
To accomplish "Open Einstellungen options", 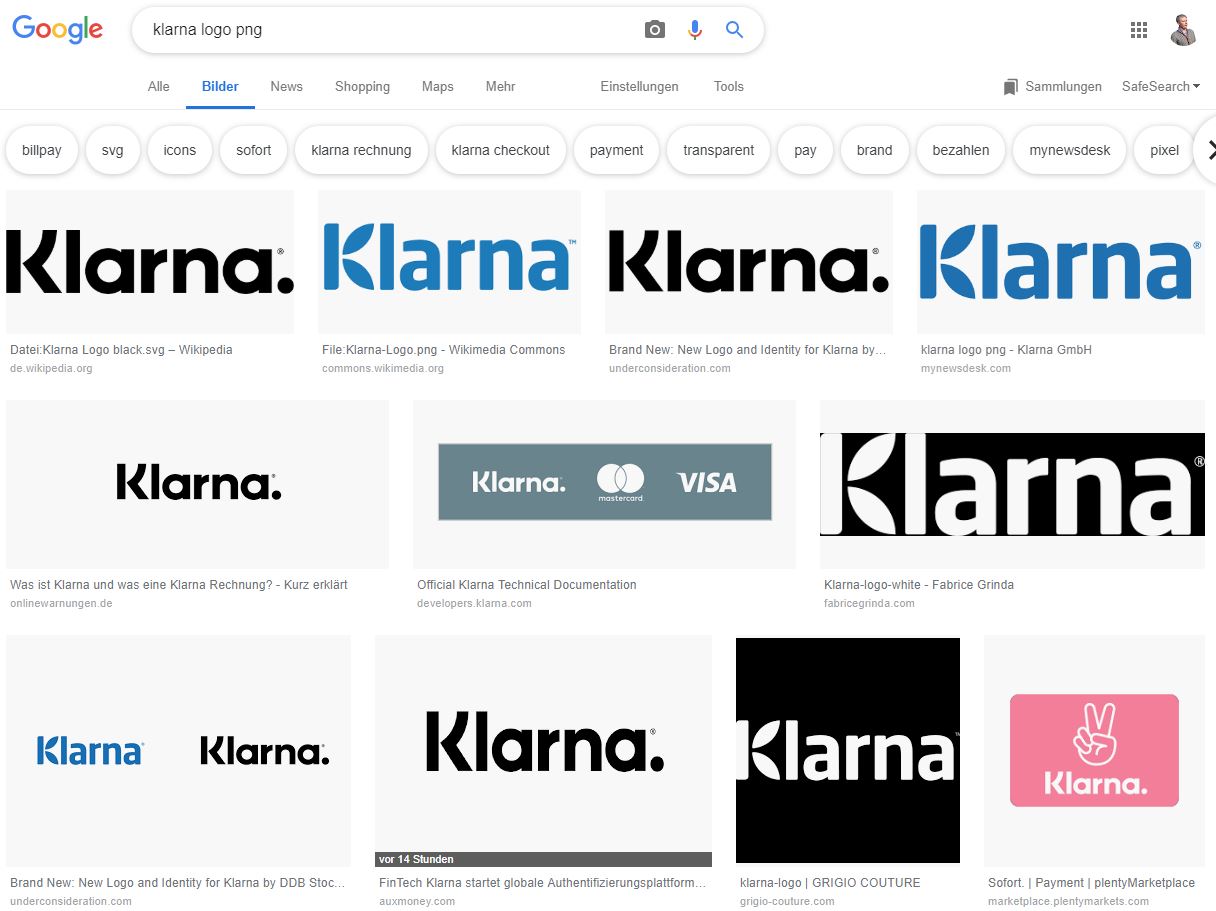I will pyautogui.click(x=639, y=87).
